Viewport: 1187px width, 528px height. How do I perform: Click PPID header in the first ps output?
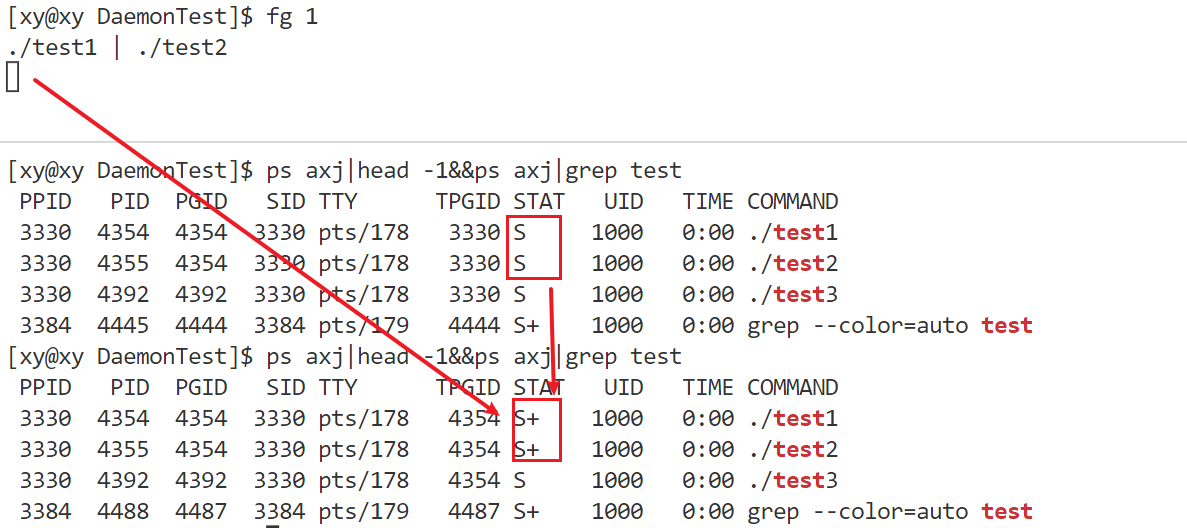pyautogui.click(x=45, y=202)
